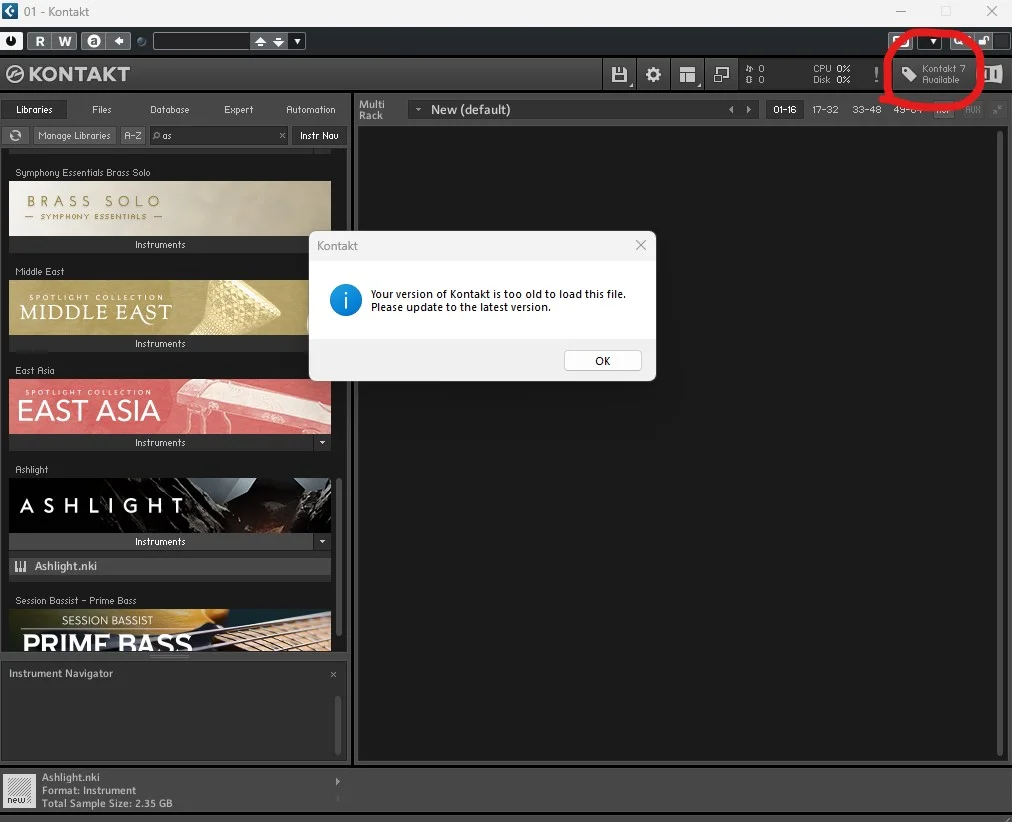The image size is (1012, 822).
Task: Toggle Instr Nav pane button
Action: pyautogui.click(x=319, y=135)
